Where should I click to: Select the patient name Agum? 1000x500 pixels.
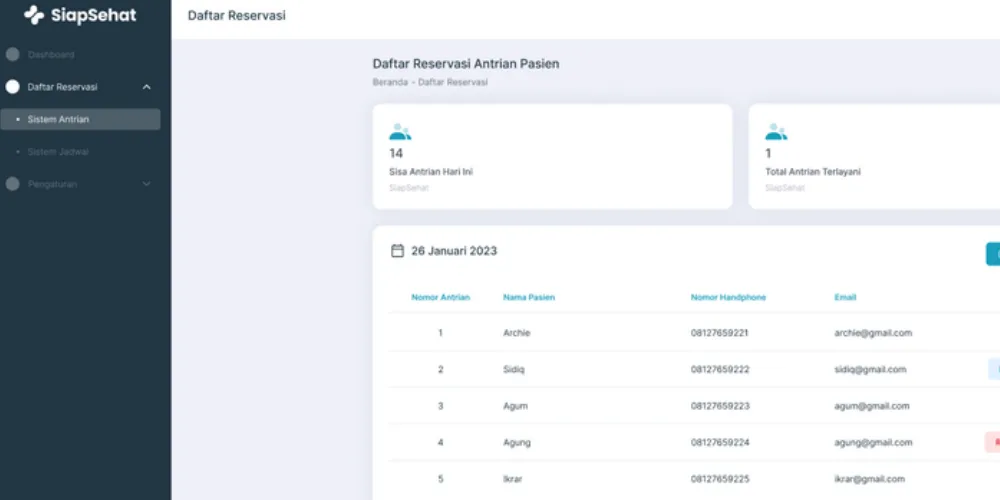[x=515, y=406]
